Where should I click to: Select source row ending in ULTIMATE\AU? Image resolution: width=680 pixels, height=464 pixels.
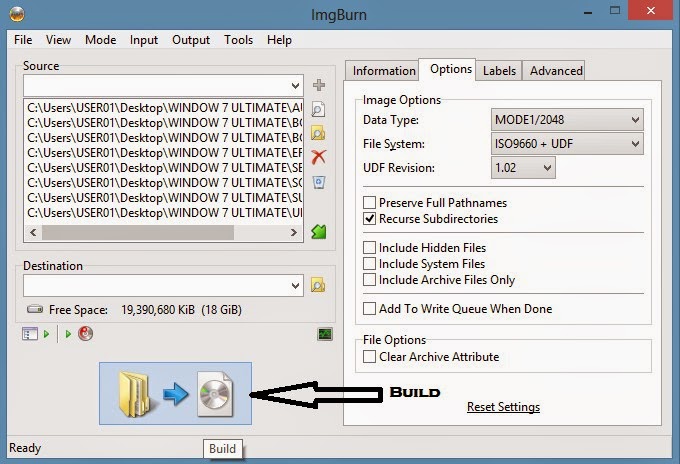(x=164, y=108)
